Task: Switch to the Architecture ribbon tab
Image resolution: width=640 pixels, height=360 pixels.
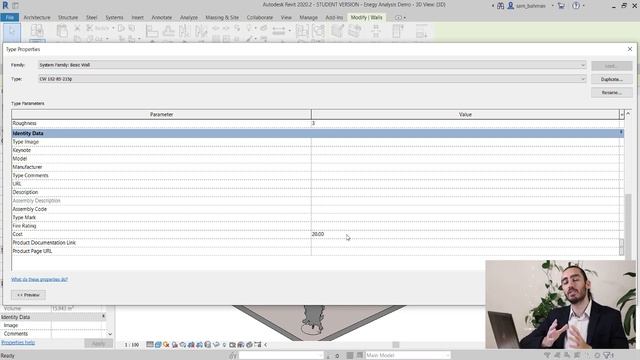Action: point(37,18)
